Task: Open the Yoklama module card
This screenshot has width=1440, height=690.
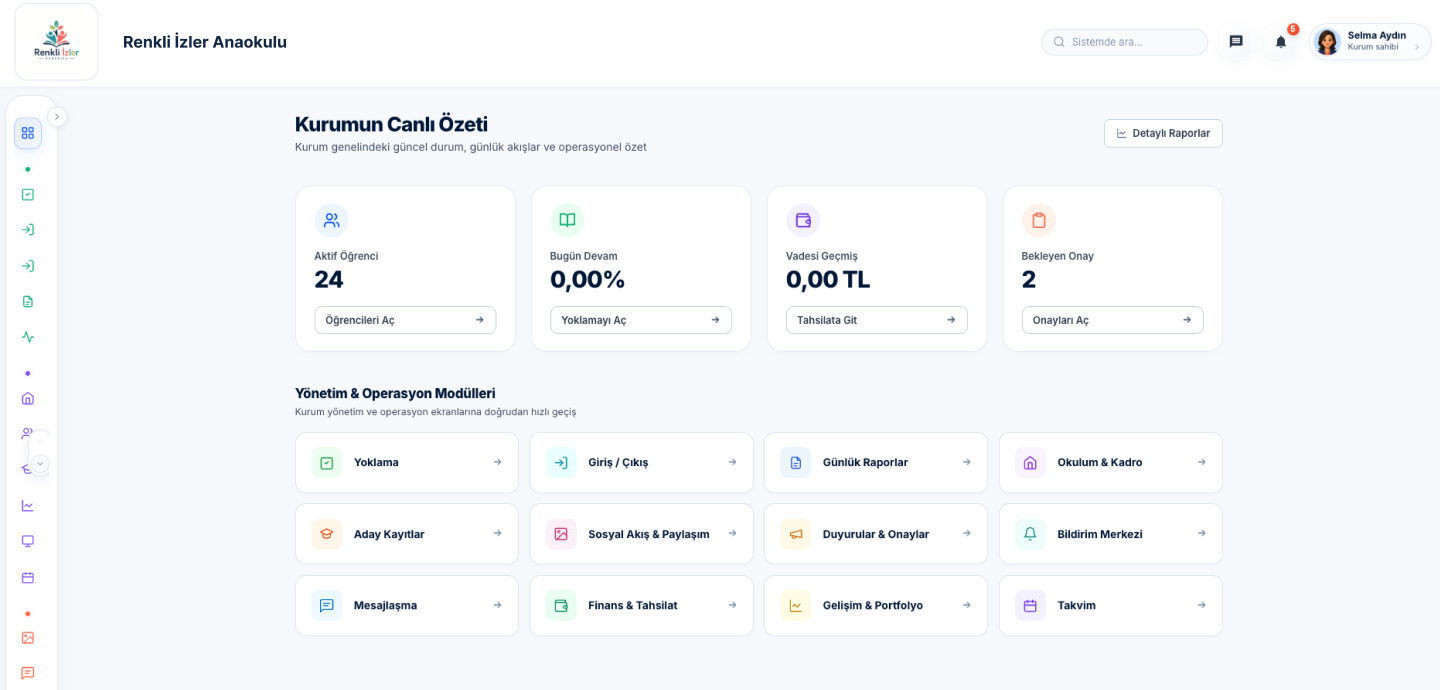Action: (x=407, y=463)
